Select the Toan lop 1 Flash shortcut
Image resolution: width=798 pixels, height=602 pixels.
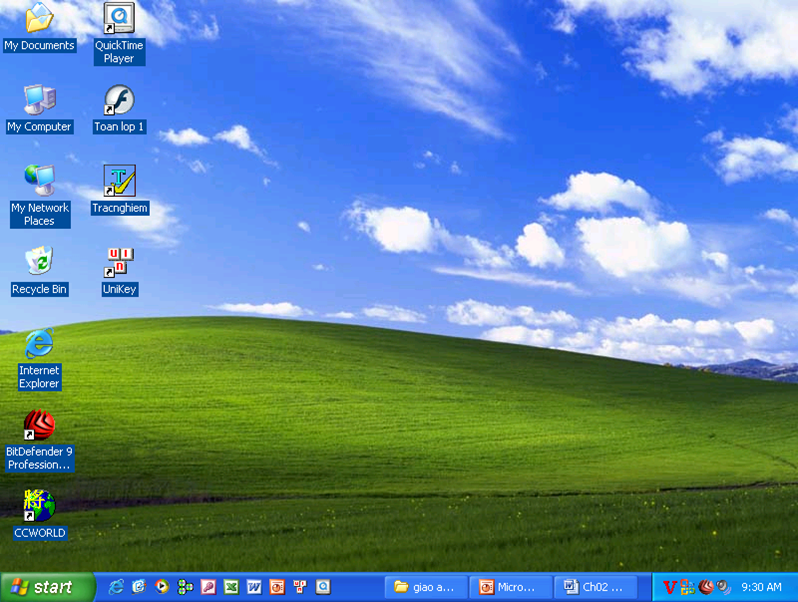point(120,109)
